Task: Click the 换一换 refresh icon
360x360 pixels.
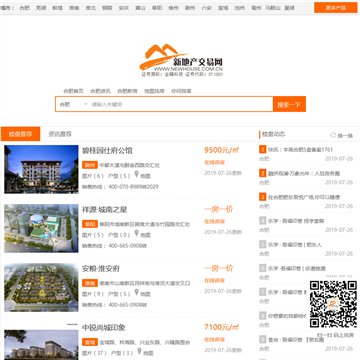Action: point(333,135)
